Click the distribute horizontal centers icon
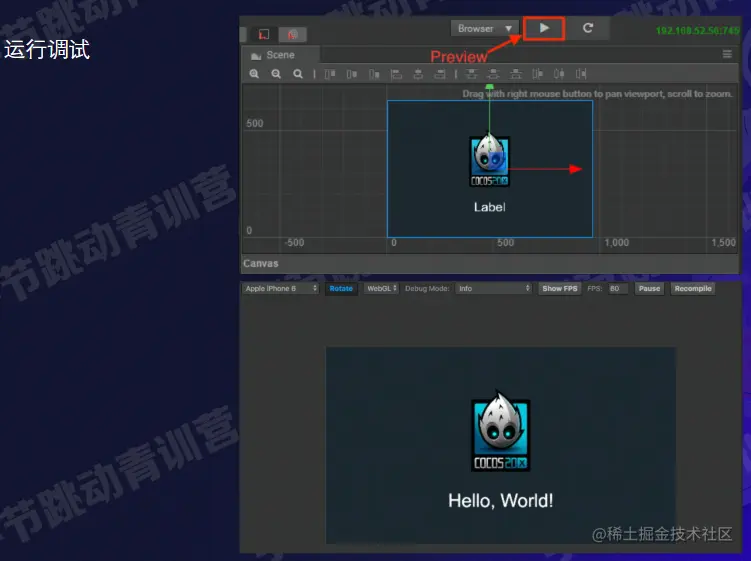The image size is (751, 561). [x=559, y=74]
